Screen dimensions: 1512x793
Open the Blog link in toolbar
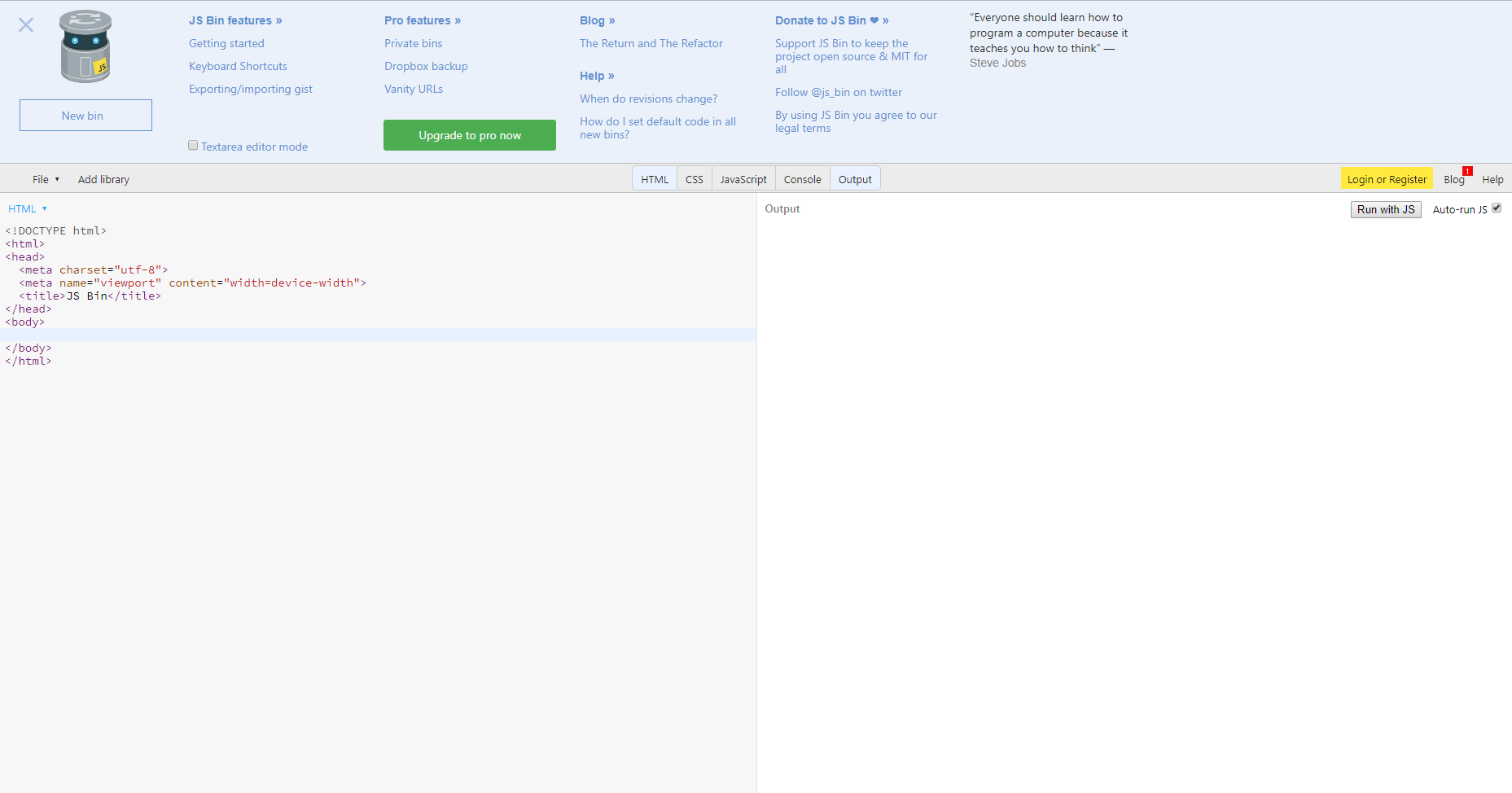(x=1454, y=179)
